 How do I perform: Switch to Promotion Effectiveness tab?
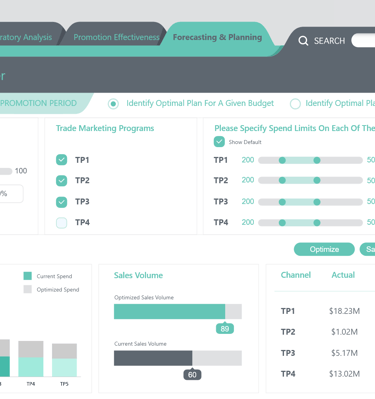click(116, 37)
